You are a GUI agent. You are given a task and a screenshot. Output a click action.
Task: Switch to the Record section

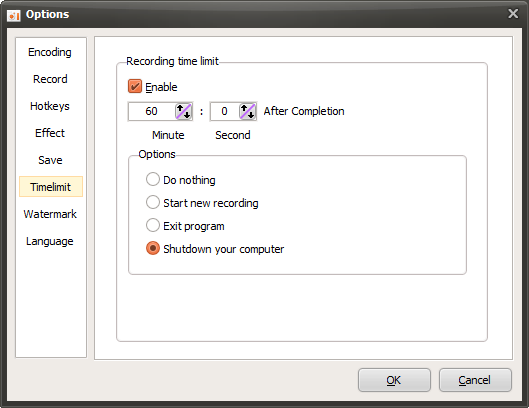tap(50, 79)
